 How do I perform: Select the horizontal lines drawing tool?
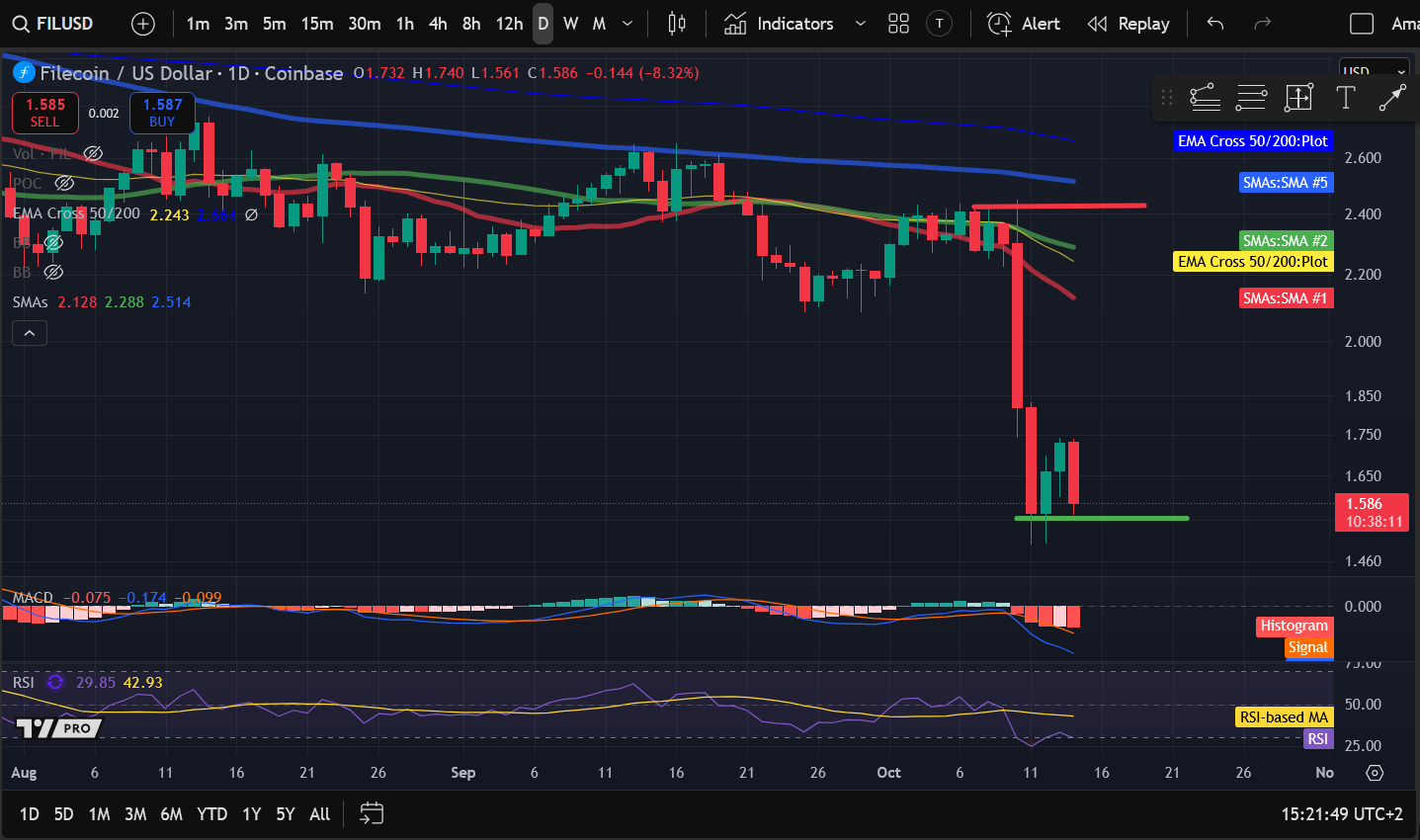pos(1251,97)
